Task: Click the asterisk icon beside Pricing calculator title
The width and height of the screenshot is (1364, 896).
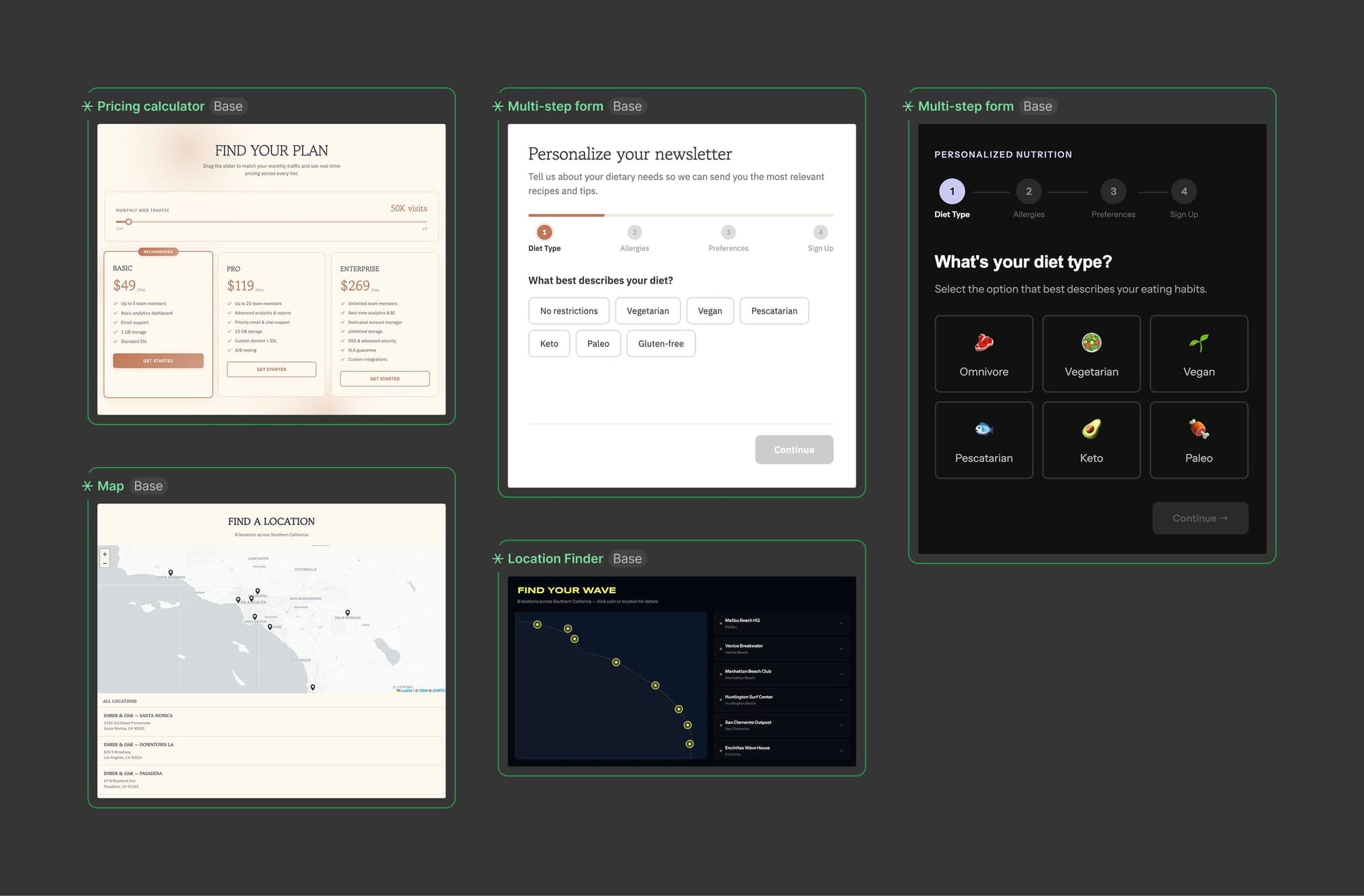Action: tap(87, 106)
